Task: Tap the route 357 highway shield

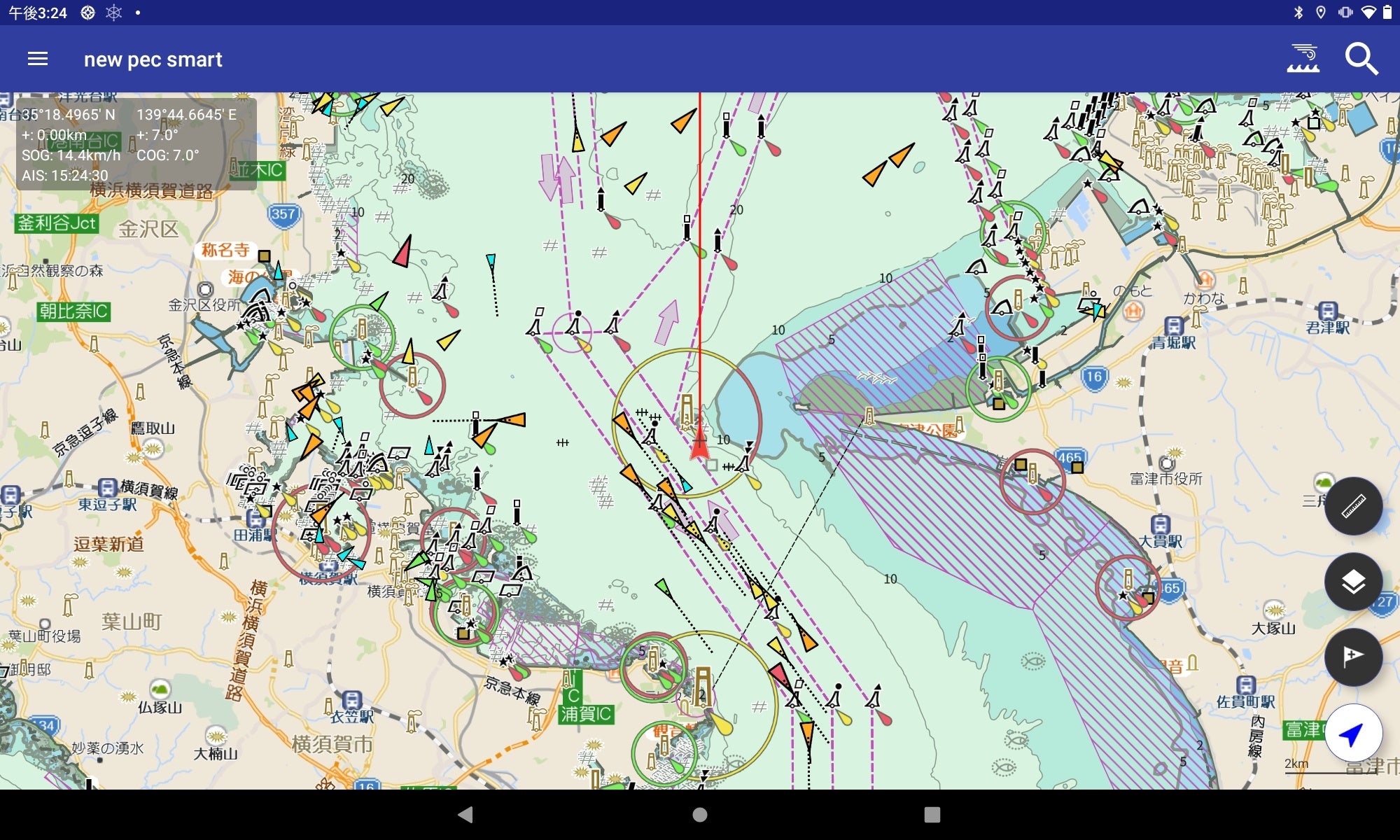Action: coord(283,214)
